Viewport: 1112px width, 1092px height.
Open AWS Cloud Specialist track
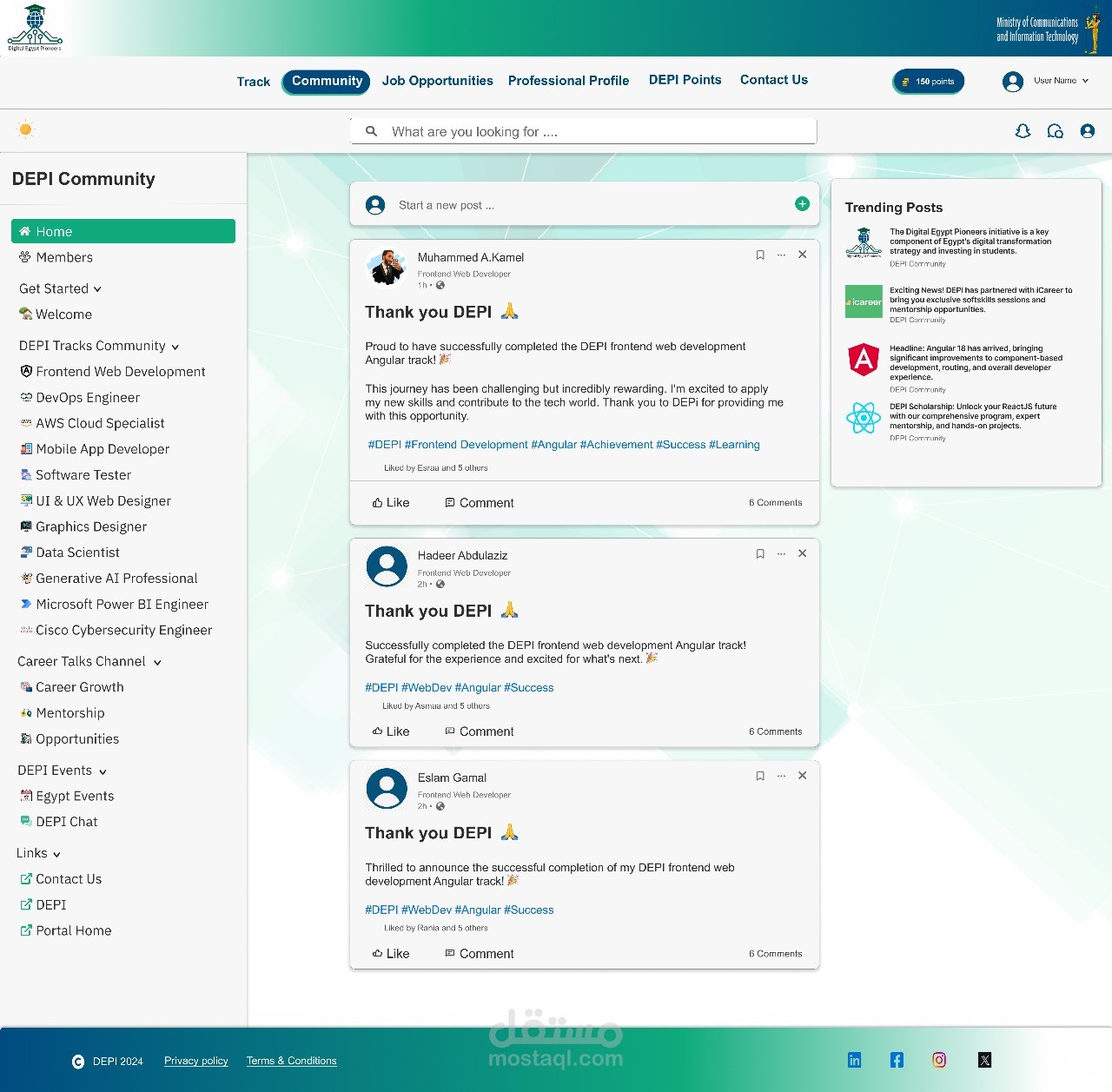point(92,423)
